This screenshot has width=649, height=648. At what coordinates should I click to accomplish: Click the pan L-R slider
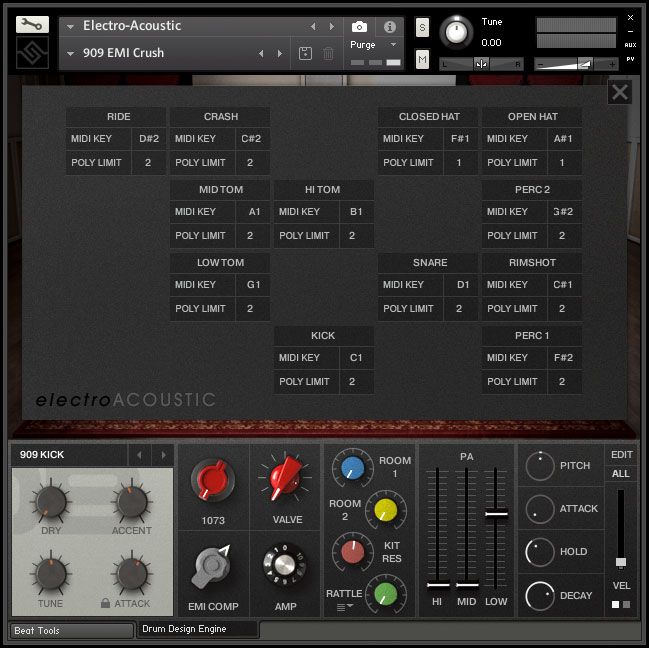pyautogui.click(x=481, y=64)
